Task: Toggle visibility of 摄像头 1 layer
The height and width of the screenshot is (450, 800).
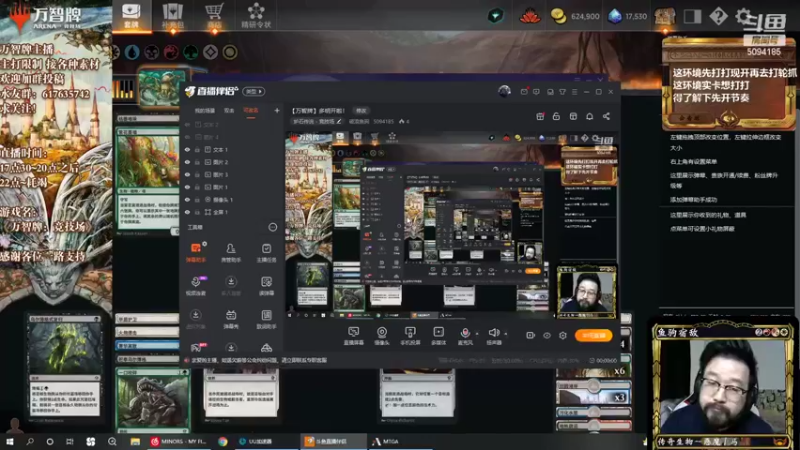Action: (187, 199)
